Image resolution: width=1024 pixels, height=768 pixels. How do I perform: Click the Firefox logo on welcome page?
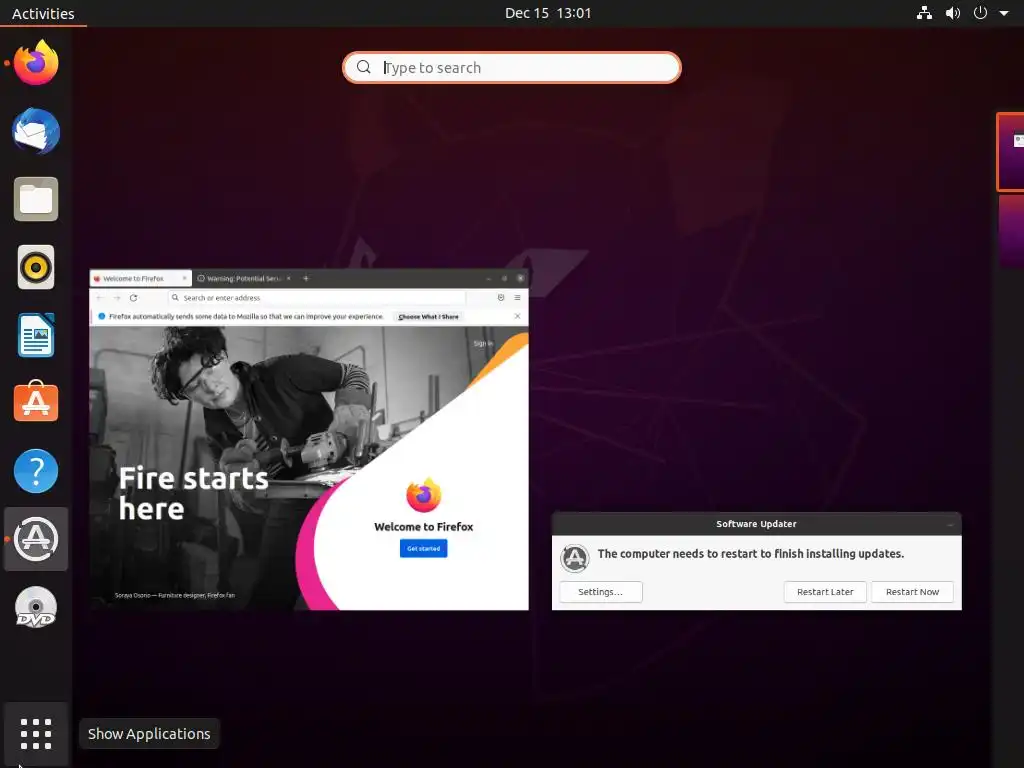(x=423, y=495)
